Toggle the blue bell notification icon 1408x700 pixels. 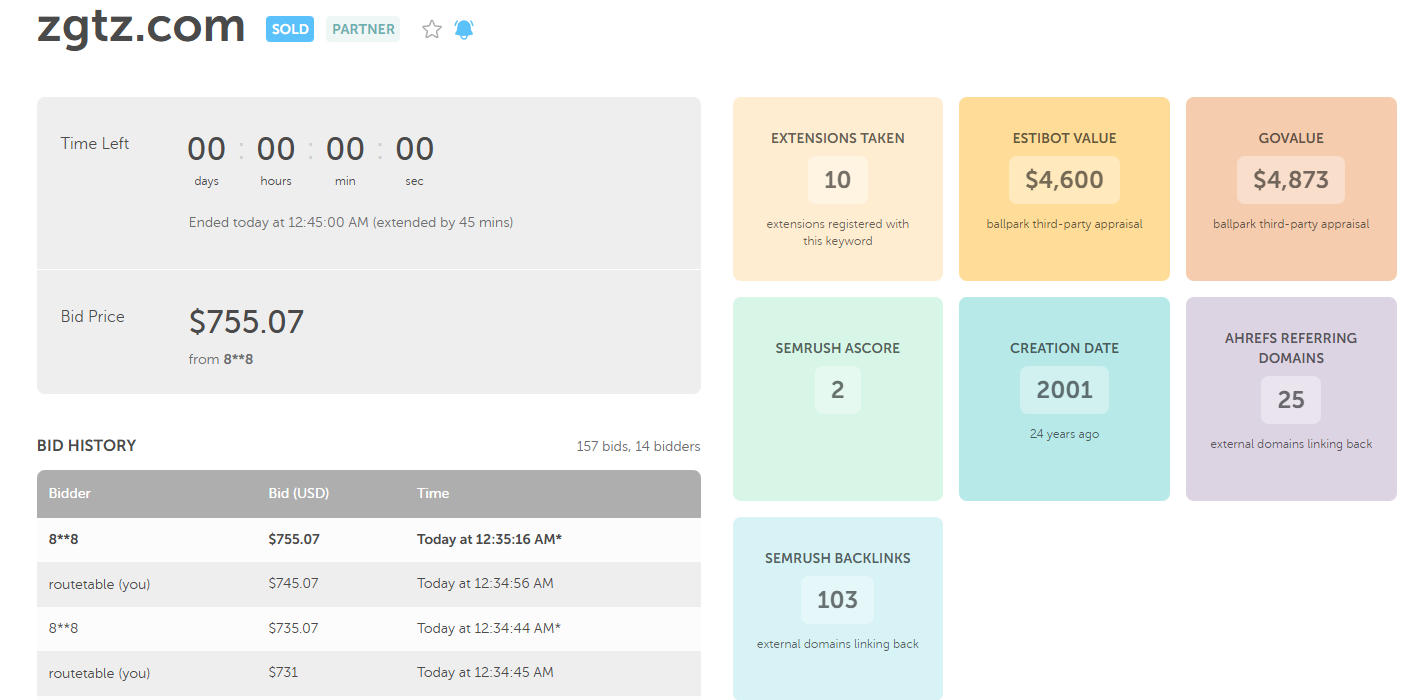click(x=464, y=30)
